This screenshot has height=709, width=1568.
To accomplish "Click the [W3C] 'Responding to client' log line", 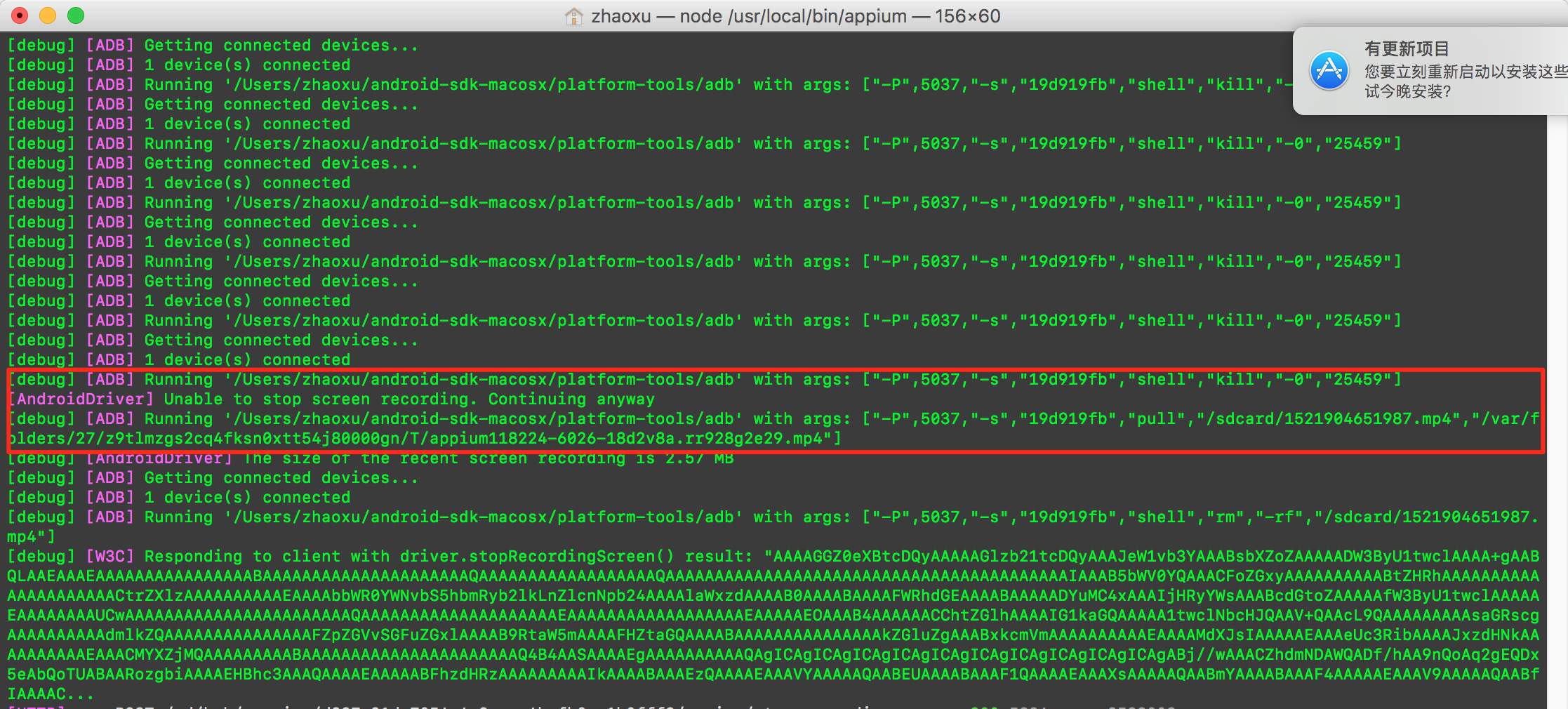I will [773, 556].
